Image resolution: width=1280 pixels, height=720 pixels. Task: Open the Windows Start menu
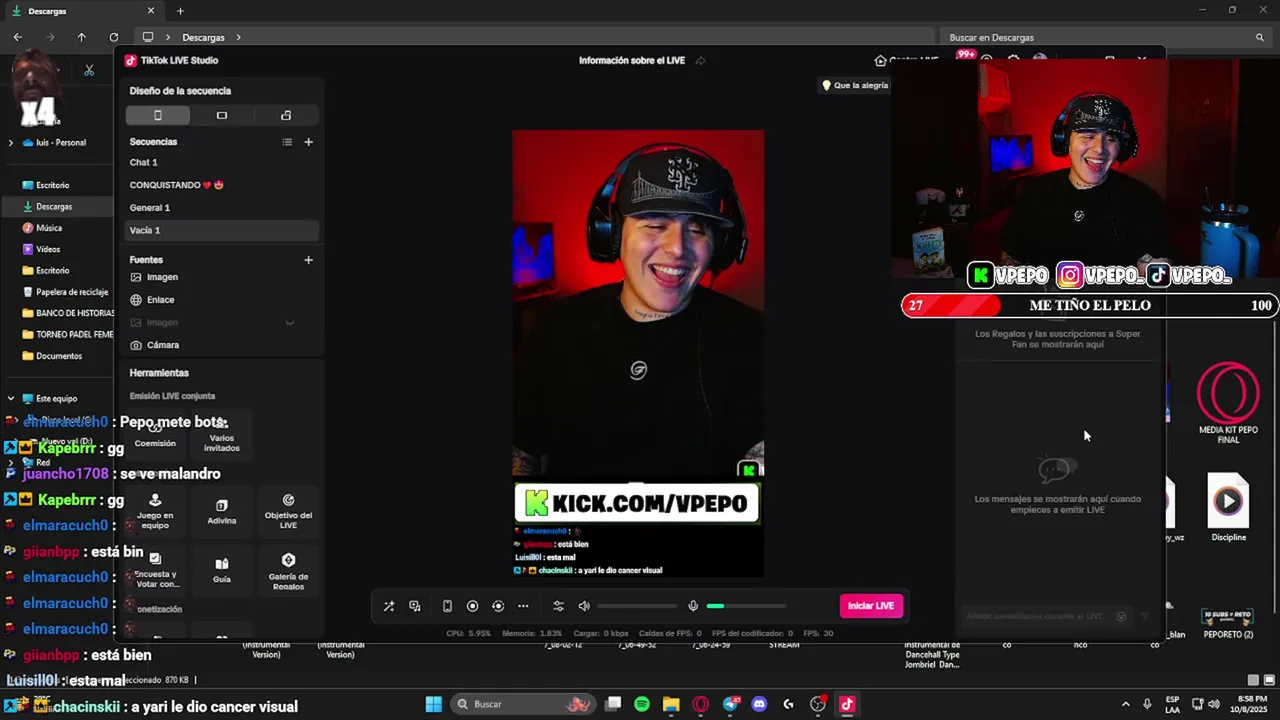tap(434, 704)
